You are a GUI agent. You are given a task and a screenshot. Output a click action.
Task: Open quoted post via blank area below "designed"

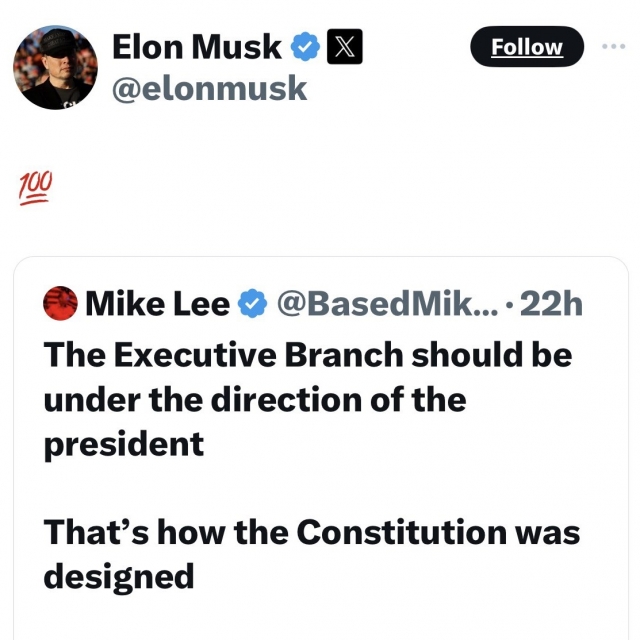(321, 618)
